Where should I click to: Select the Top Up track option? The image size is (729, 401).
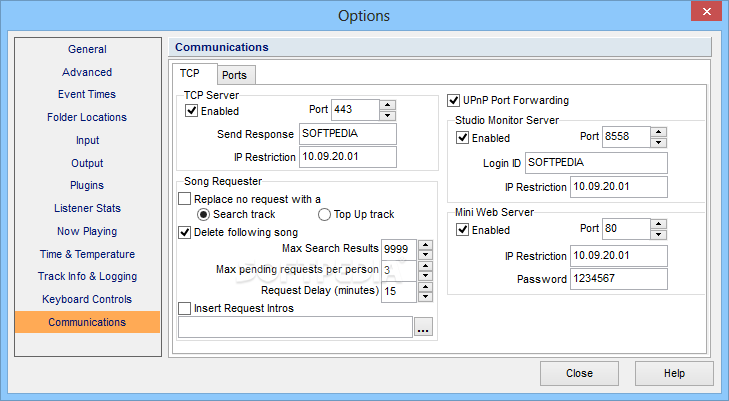pos(324,215)
